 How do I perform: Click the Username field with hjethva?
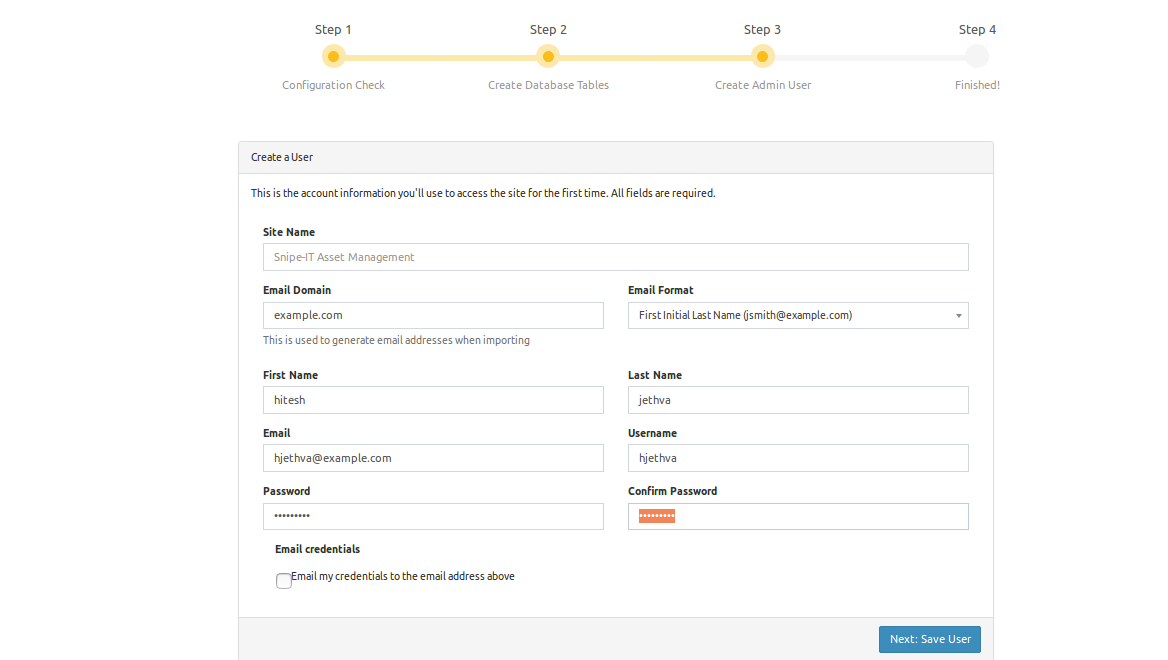798,458
